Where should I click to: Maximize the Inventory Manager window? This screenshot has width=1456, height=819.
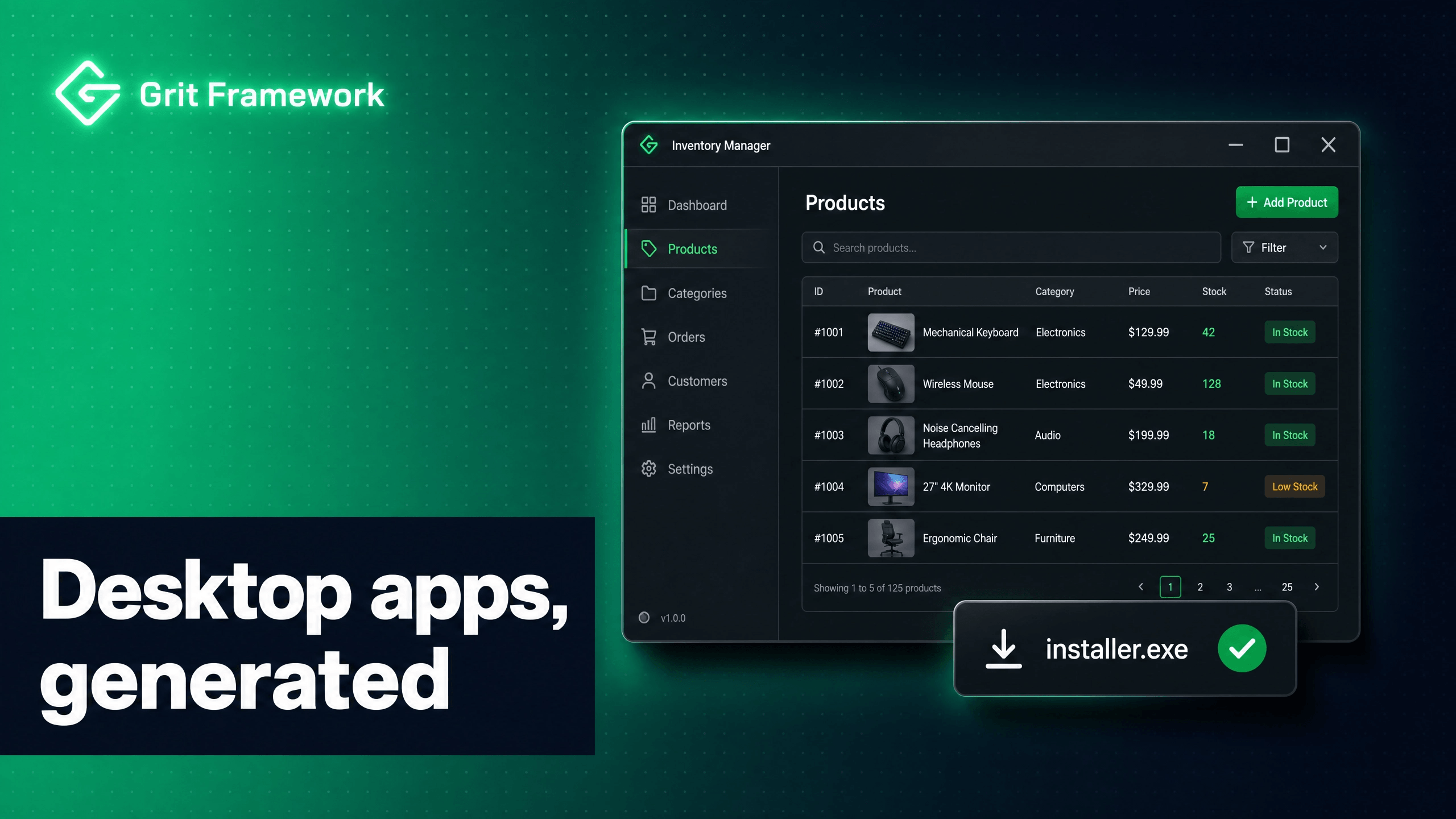1282,145
